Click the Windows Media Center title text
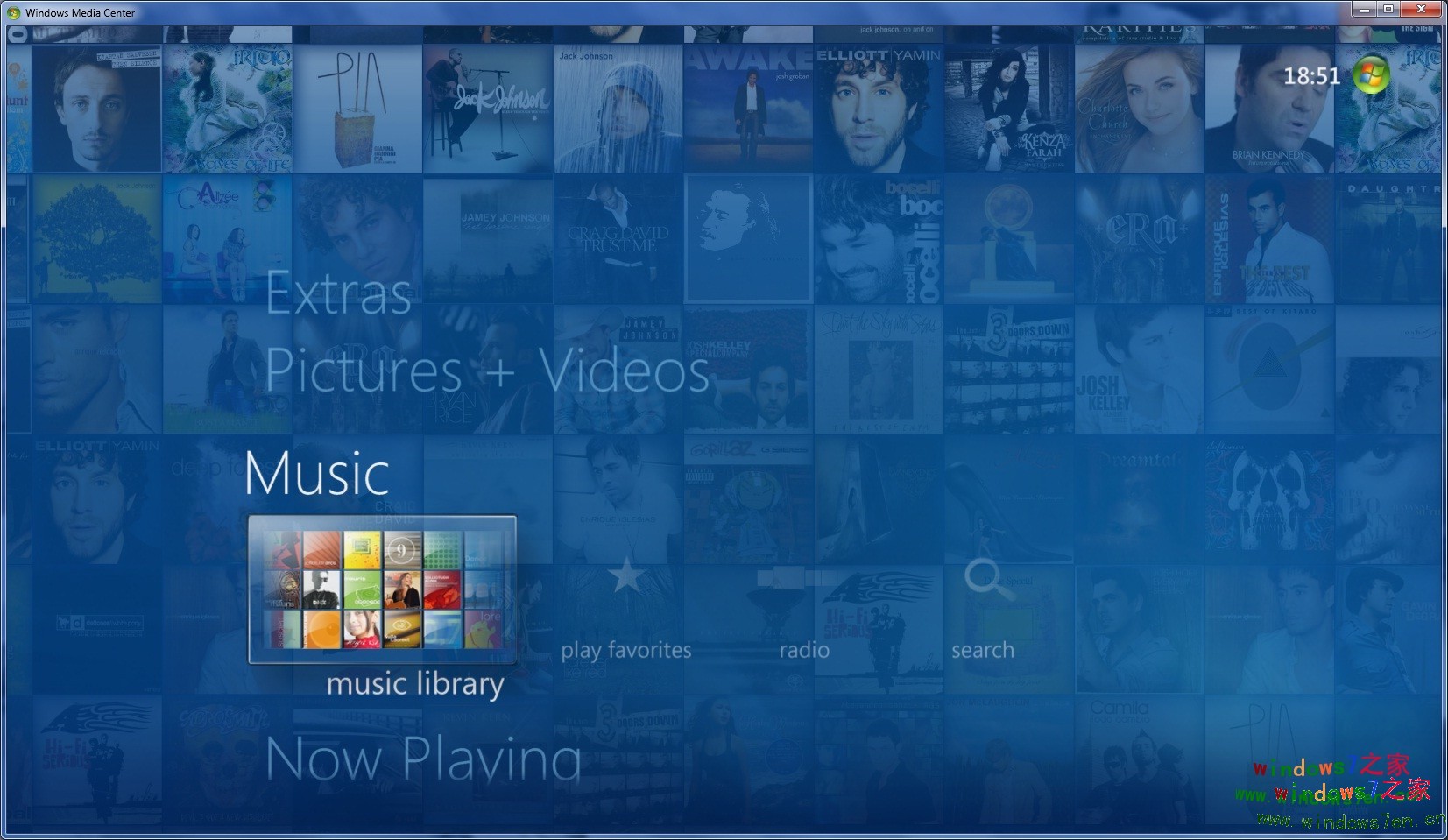This screenshot has height=840, width=1448. tap(81, 12)
